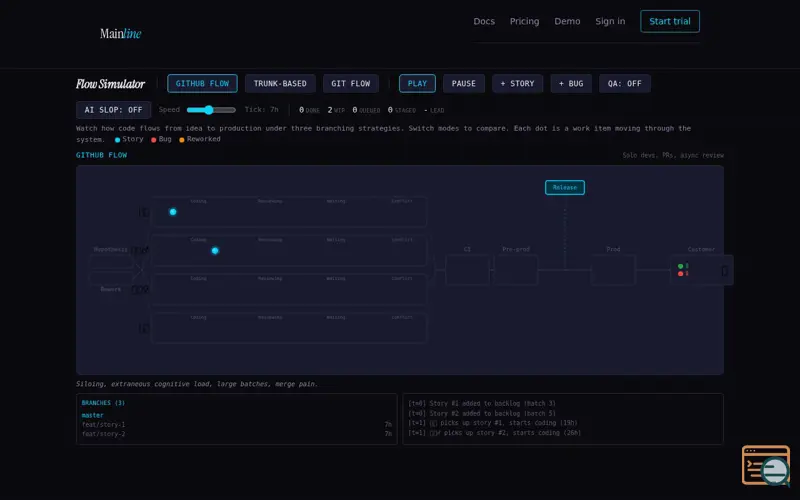
Task: Click the red bug dot in Customer box
Action: coord(680,274)
